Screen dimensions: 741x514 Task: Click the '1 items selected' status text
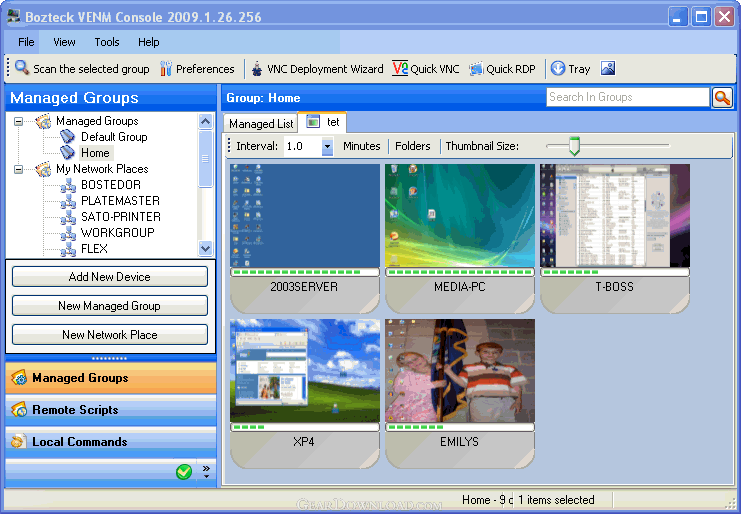tap(556, 500)
